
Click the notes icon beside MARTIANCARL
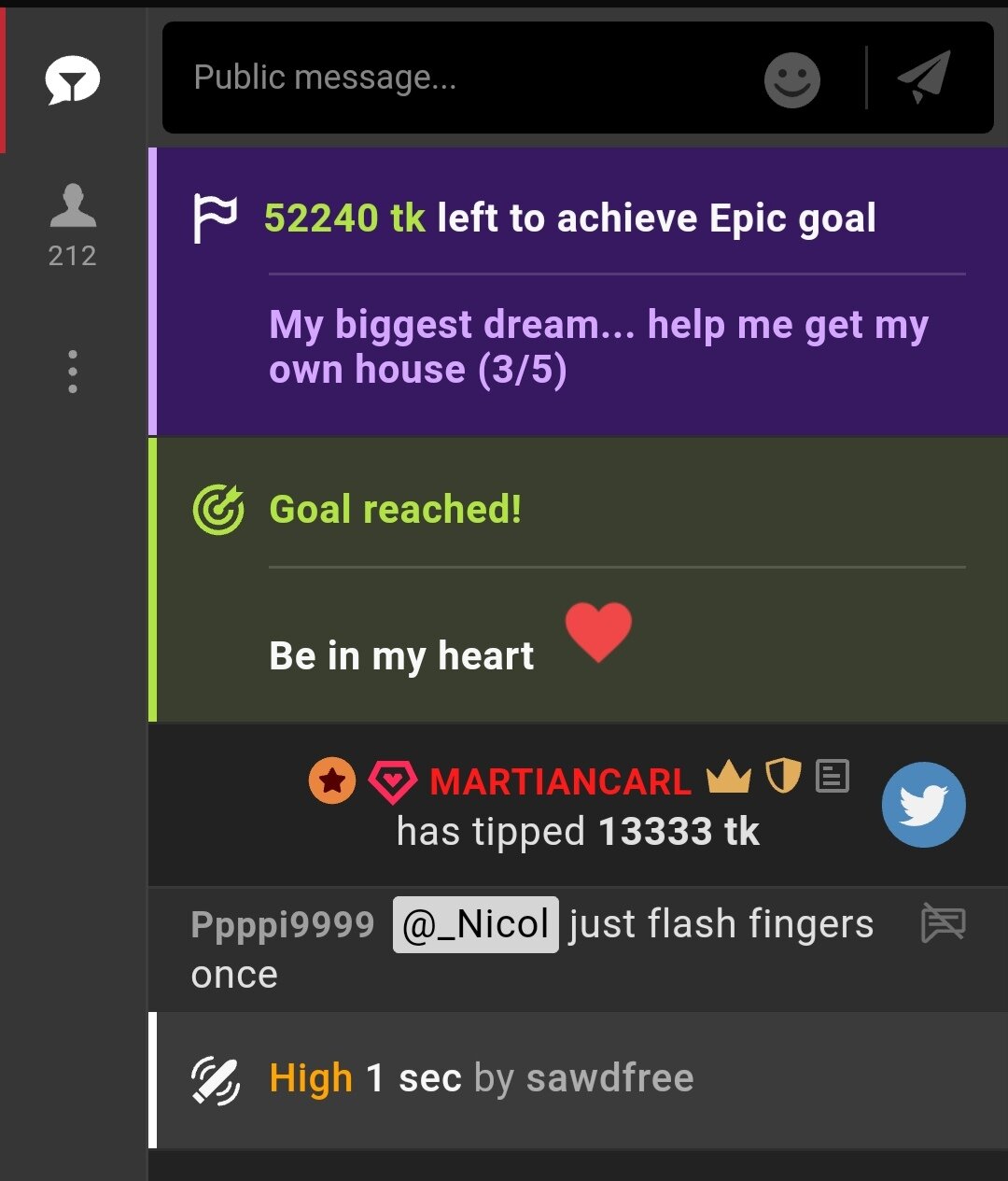[x=833, y=776]
